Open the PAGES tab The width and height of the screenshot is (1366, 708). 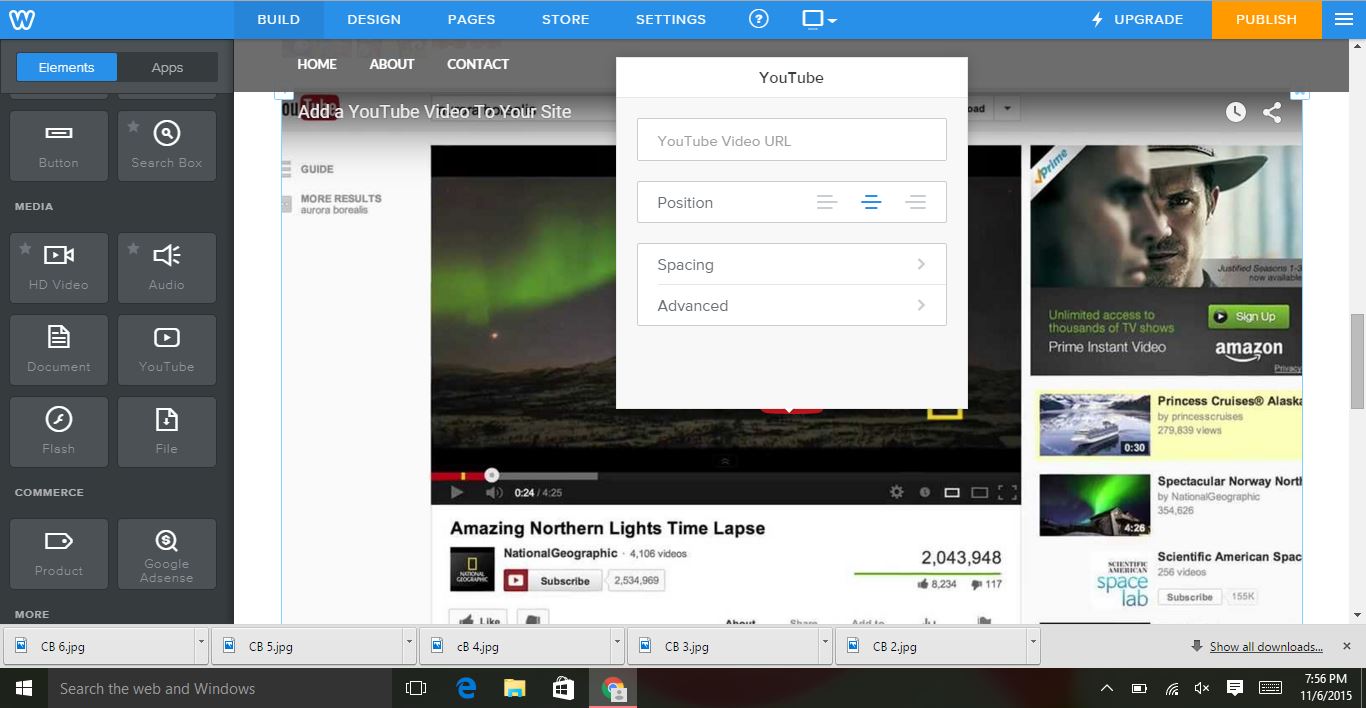(471, 19)
